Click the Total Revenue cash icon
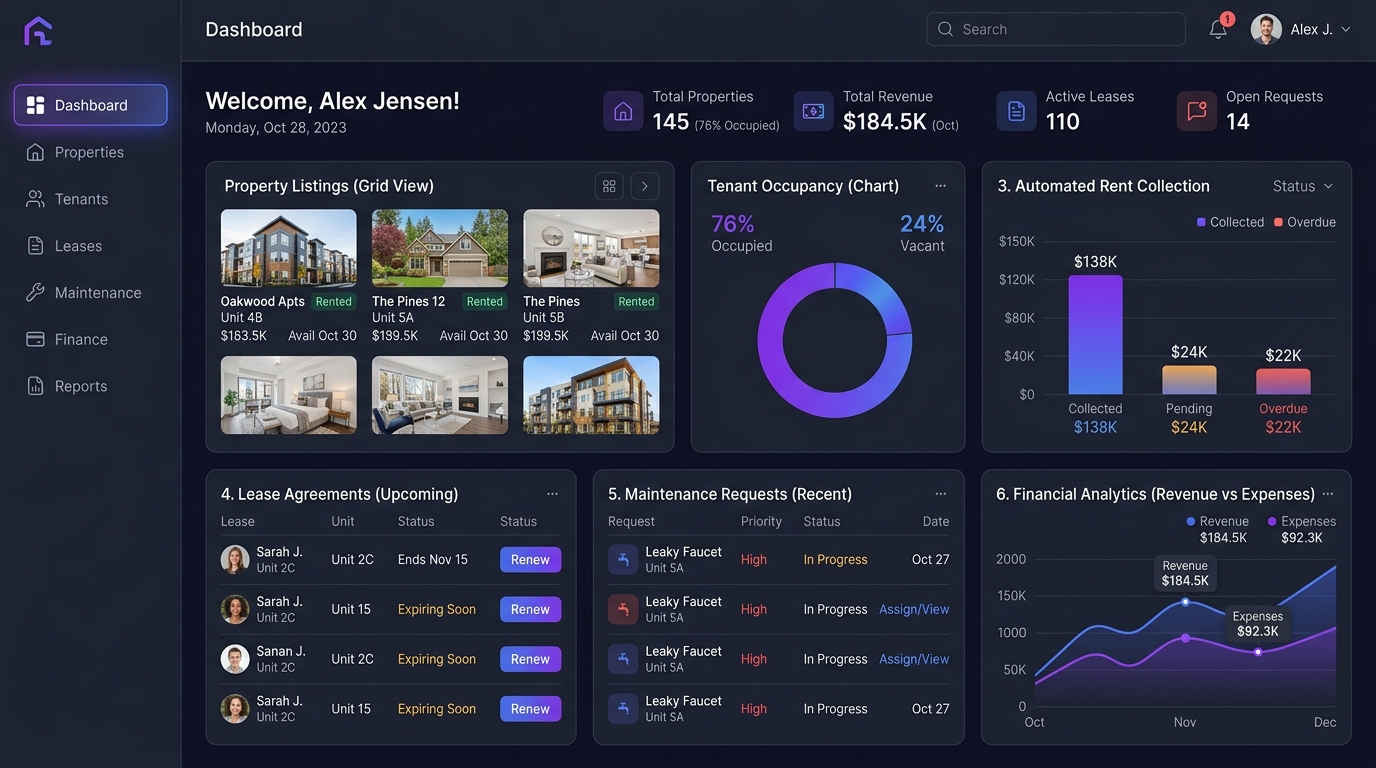This screenshot has width=1376, height=768. tap(813, 111)
